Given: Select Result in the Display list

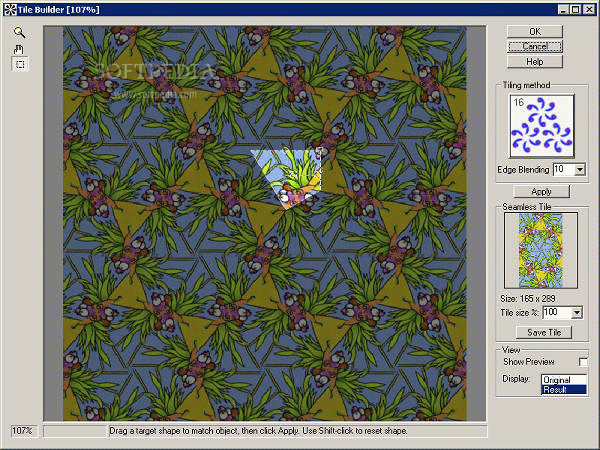Looking at the screenshot, I should click(564, 390).
